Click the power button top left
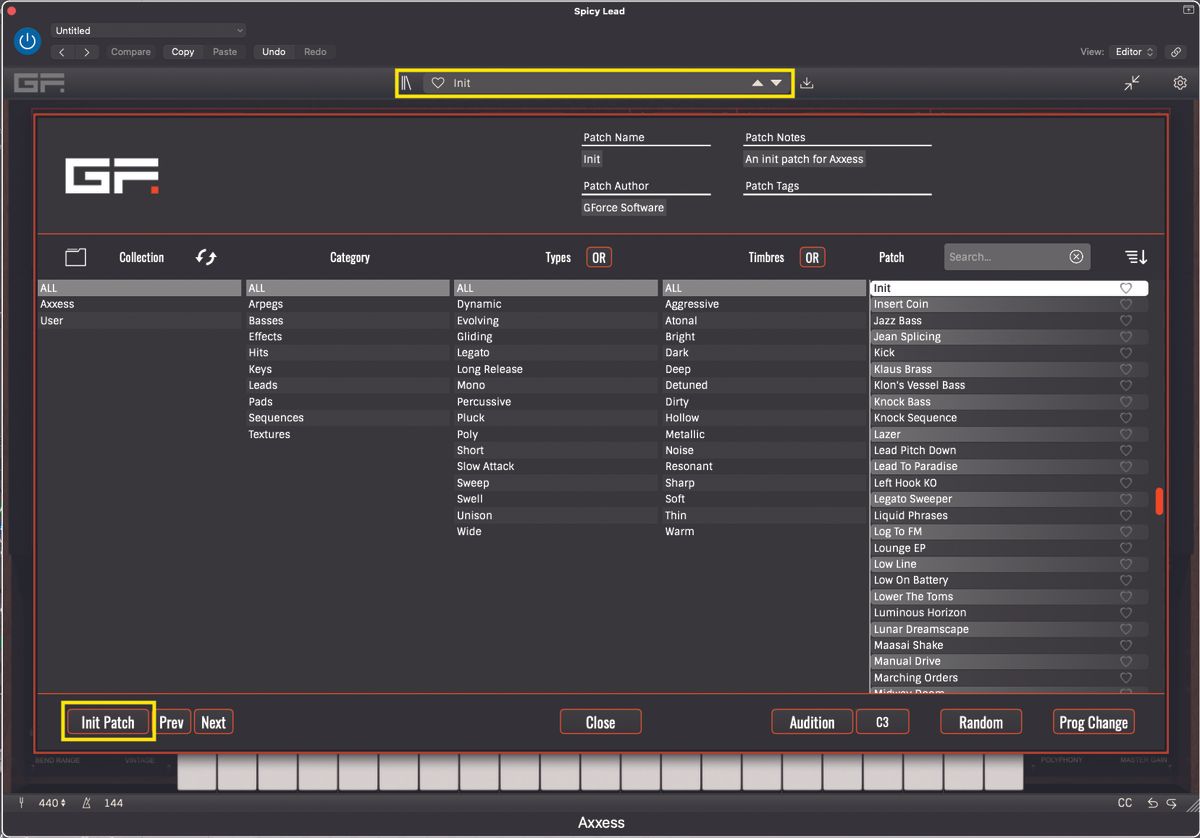 click(x=27, y=41)
